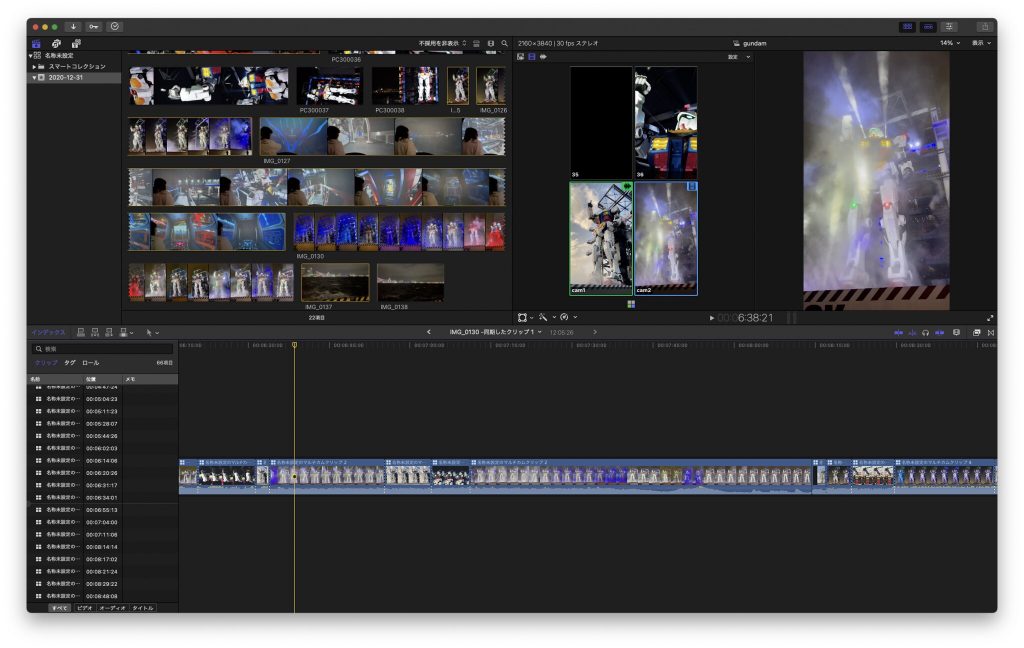Click the Import Media arrow icon
The width and height of the screenshot is (1024, 648).
tap(75, 26)
